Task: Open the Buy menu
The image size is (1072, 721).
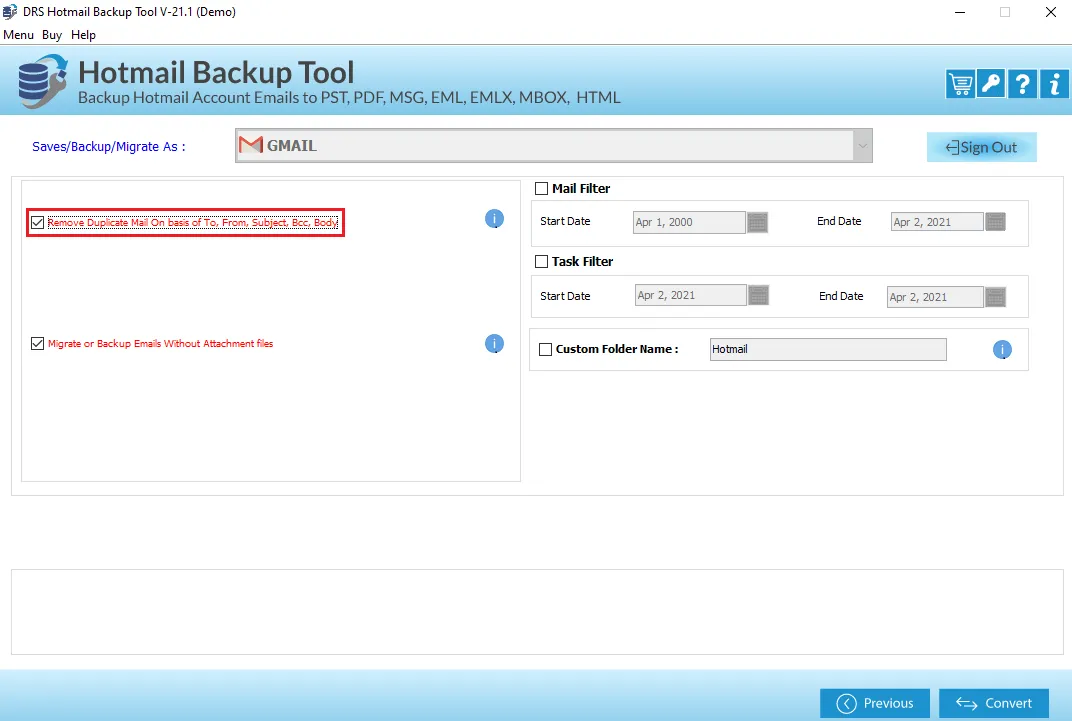Action: pyautogui.click(x=52, y=35)
